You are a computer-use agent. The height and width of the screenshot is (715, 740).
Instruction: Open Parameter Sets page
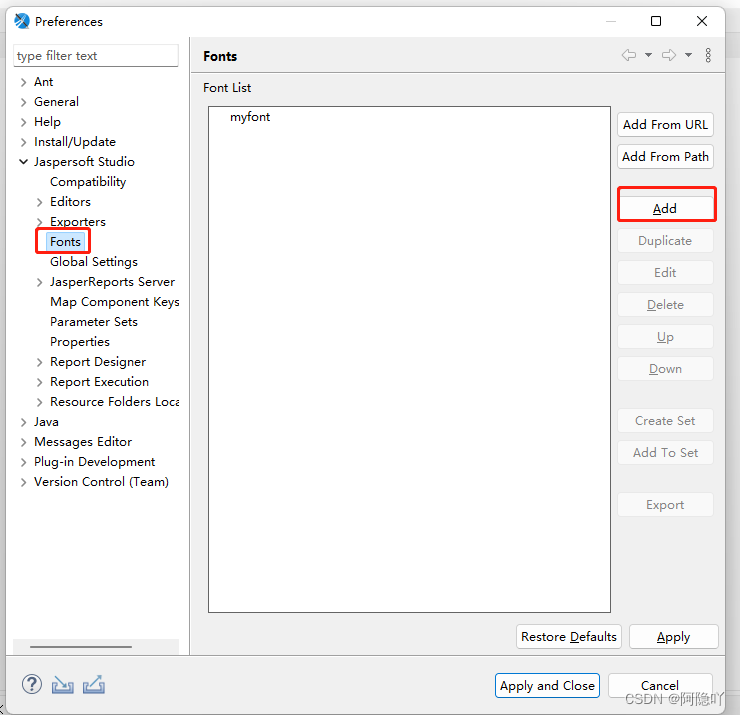94,321
